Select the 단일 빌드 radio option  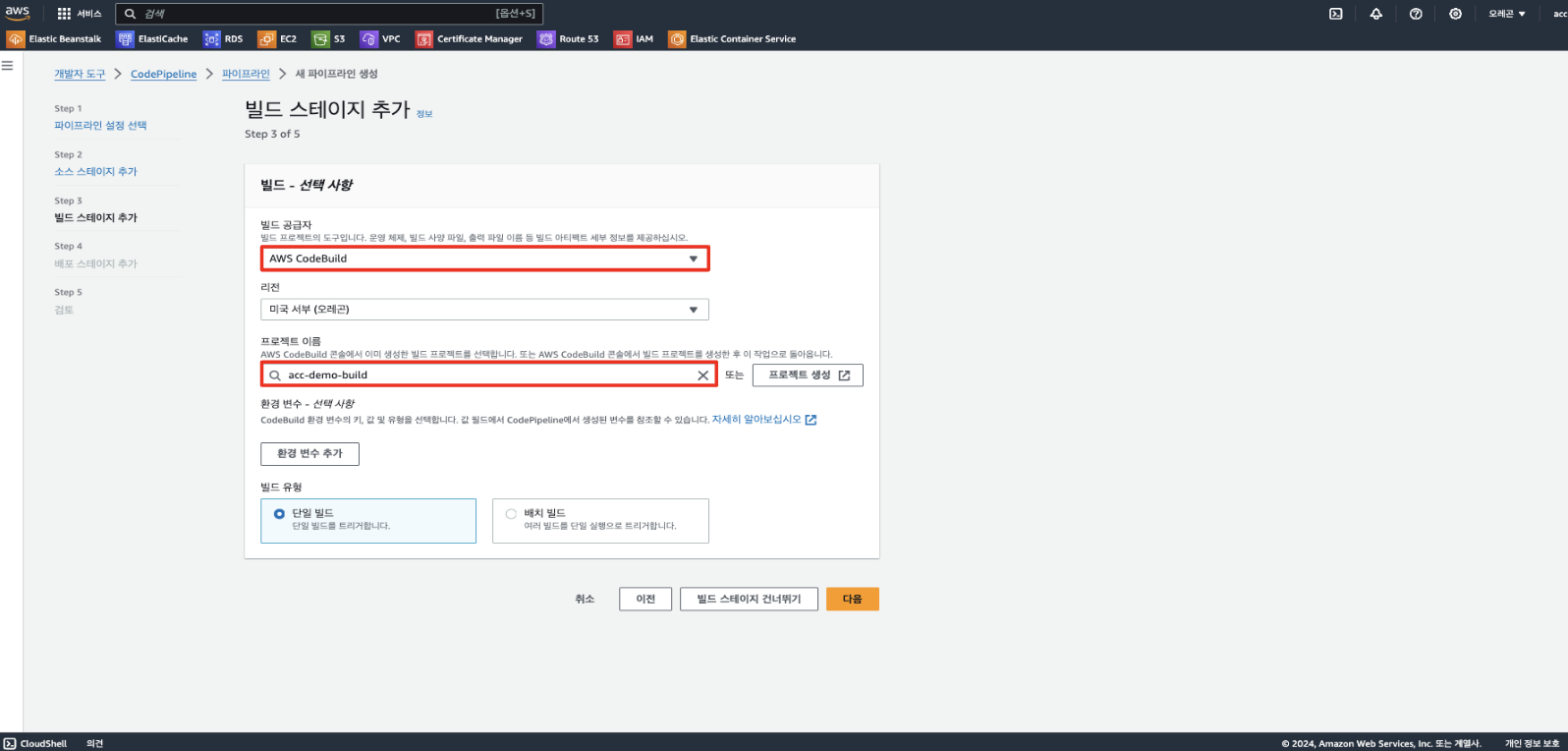click(x=279, y=514)
